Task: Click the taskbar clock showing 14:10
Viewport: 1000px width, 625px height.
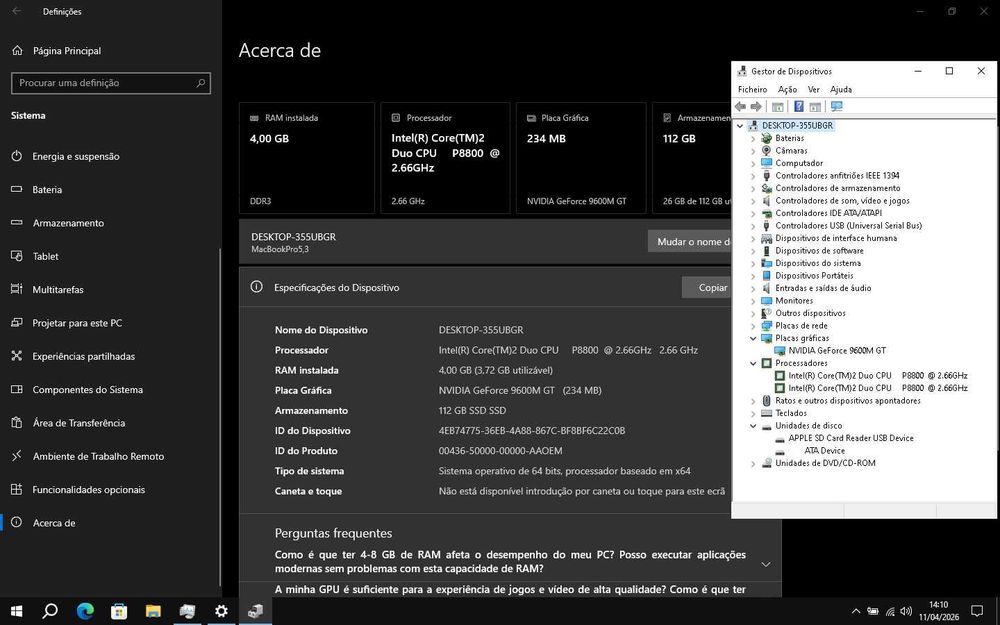Action: tap(938, 611)
